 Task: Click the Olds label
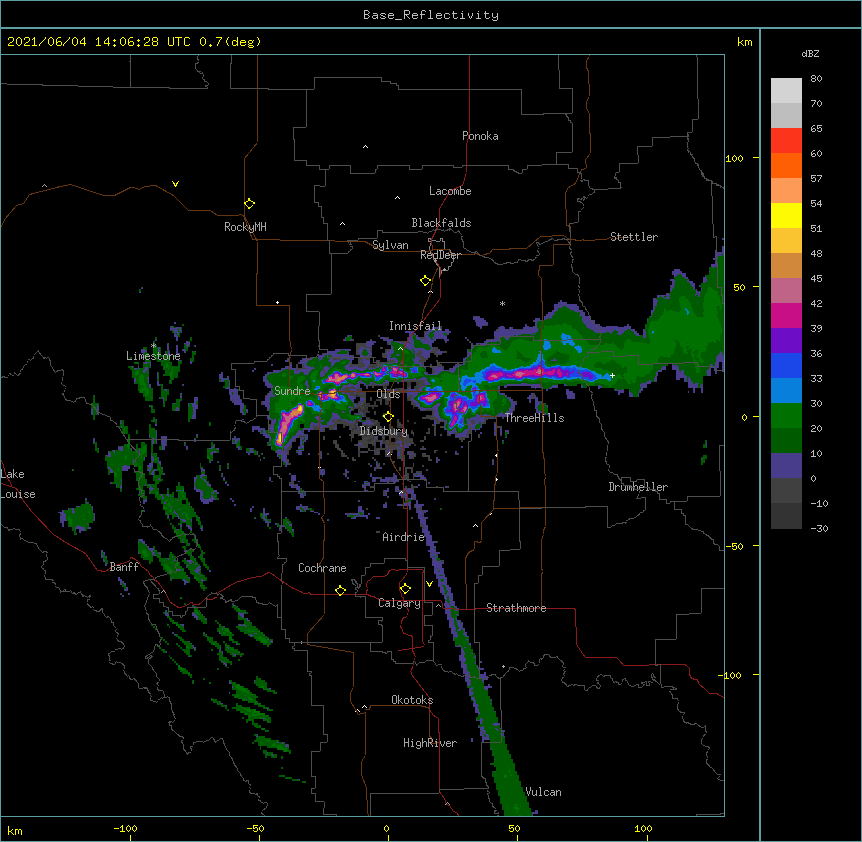point(388,394)
